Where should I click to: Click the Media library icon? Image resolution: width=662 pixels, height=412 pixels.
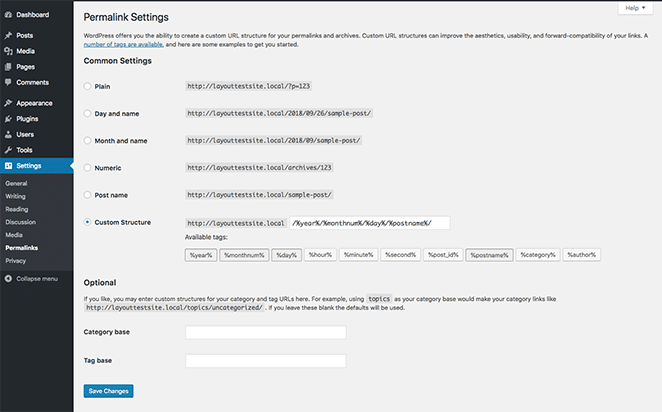coord(8,50)
